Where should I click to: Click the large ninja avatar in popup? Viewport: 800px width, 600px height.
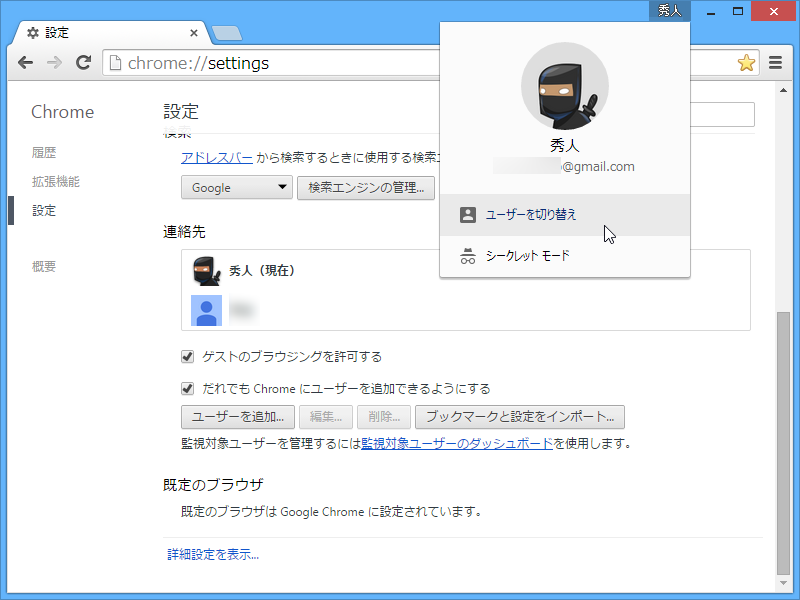point(565,86)
